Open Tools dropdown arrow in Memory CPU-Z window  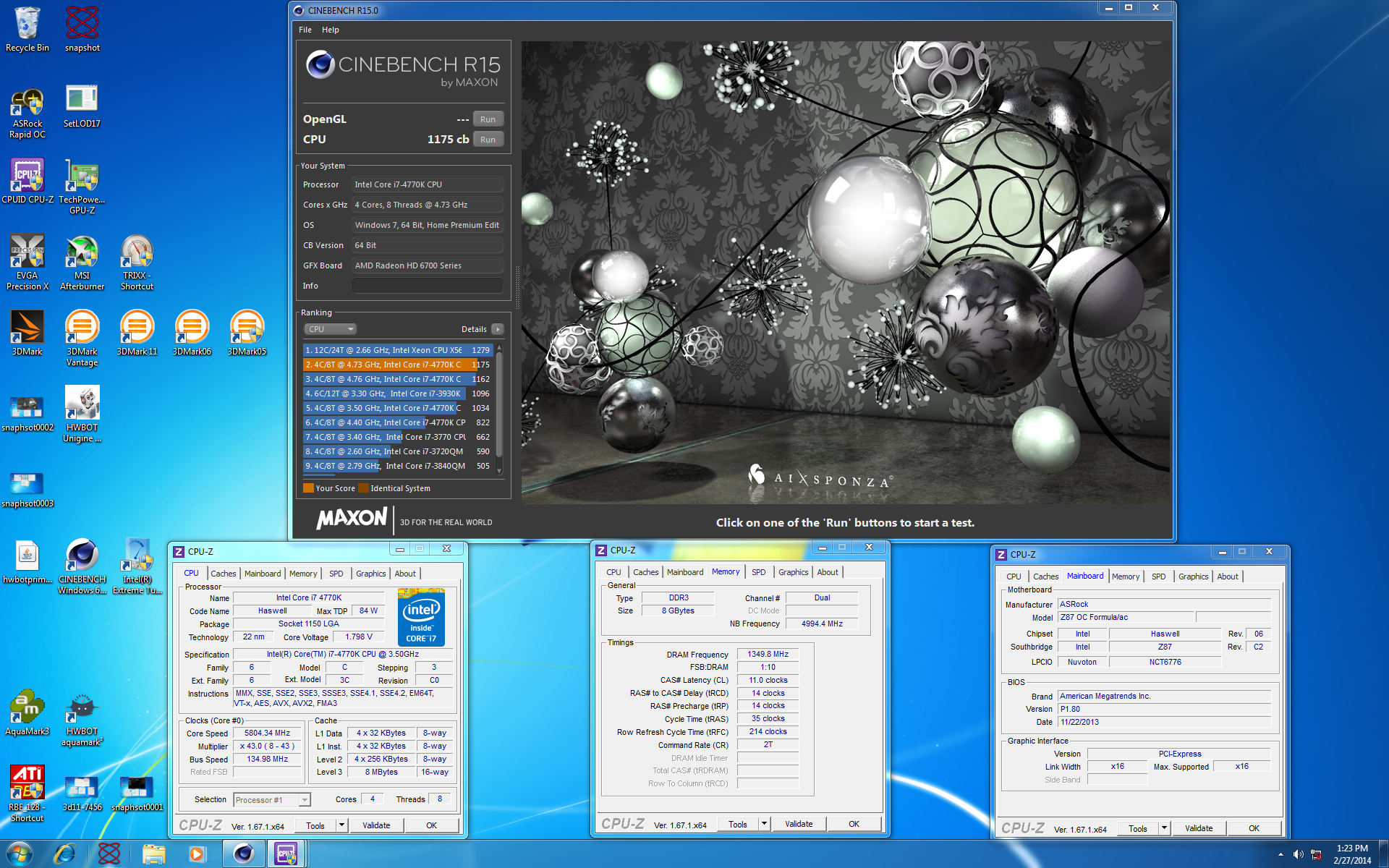764,823
